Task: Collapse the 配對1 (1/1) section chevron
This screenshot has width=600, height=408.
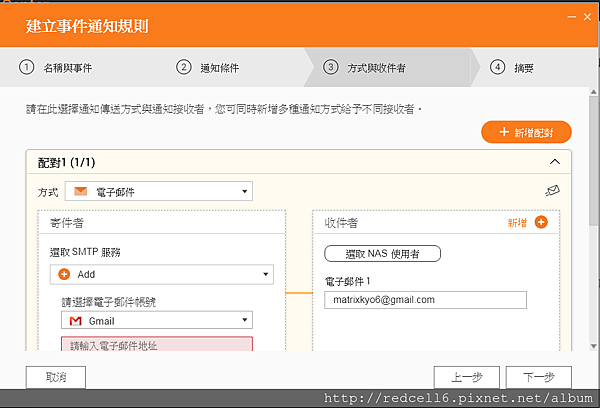Action: [555, 161]
